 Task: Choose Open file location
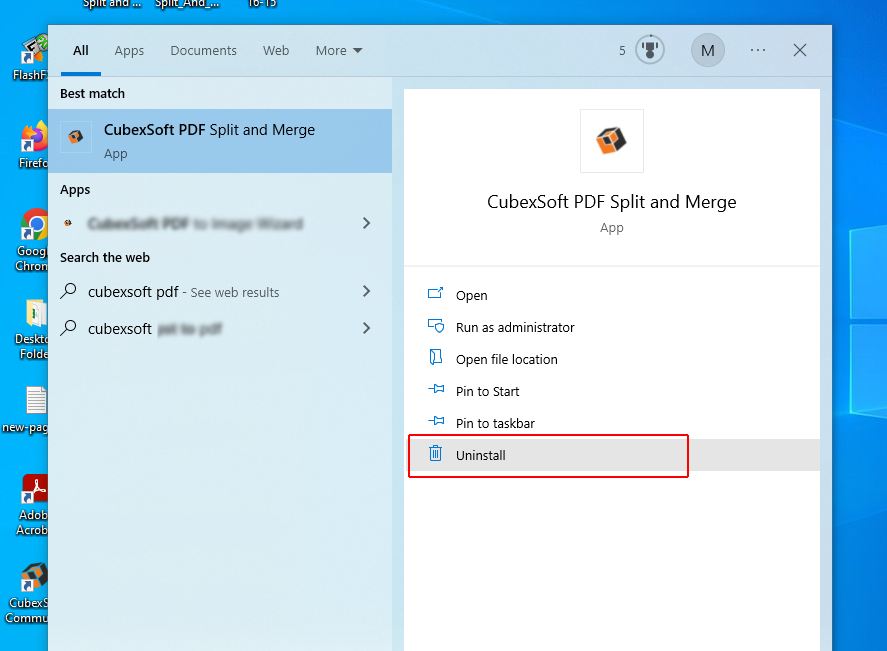click(x=614, y=359)
